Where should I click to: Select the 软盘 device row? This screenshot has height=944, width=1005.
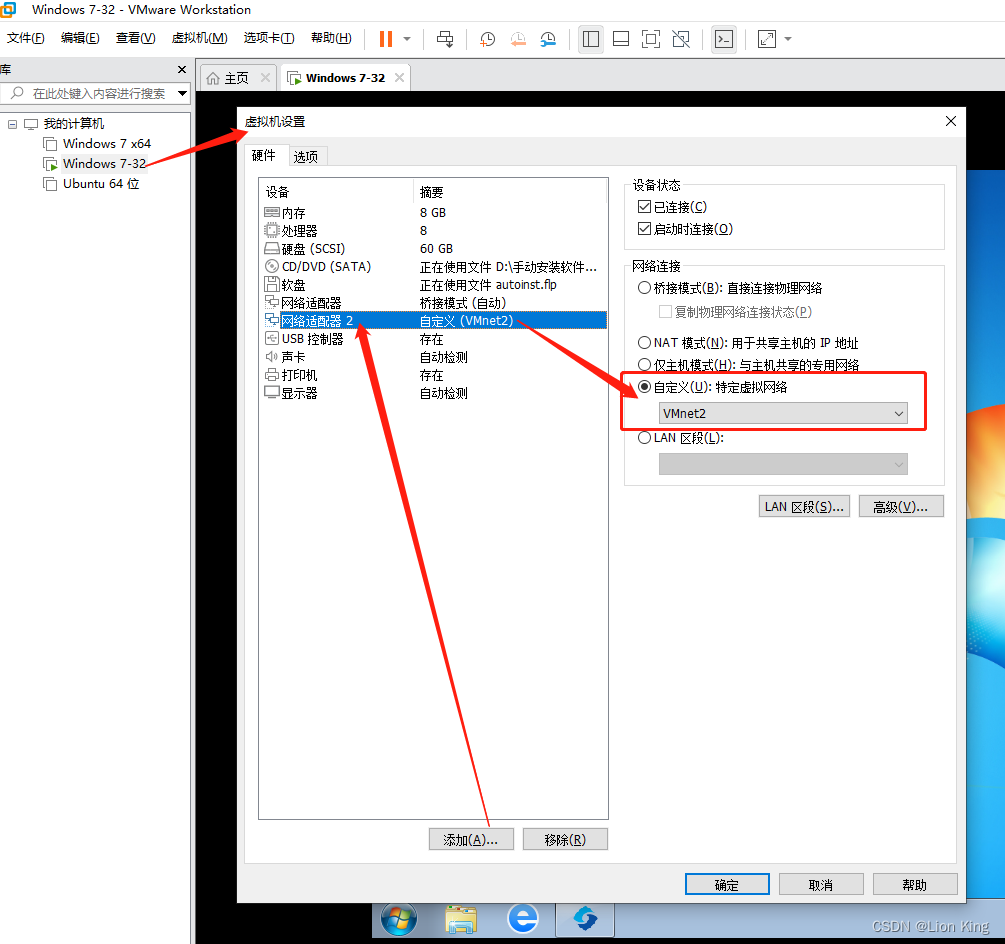click(433, 285)
